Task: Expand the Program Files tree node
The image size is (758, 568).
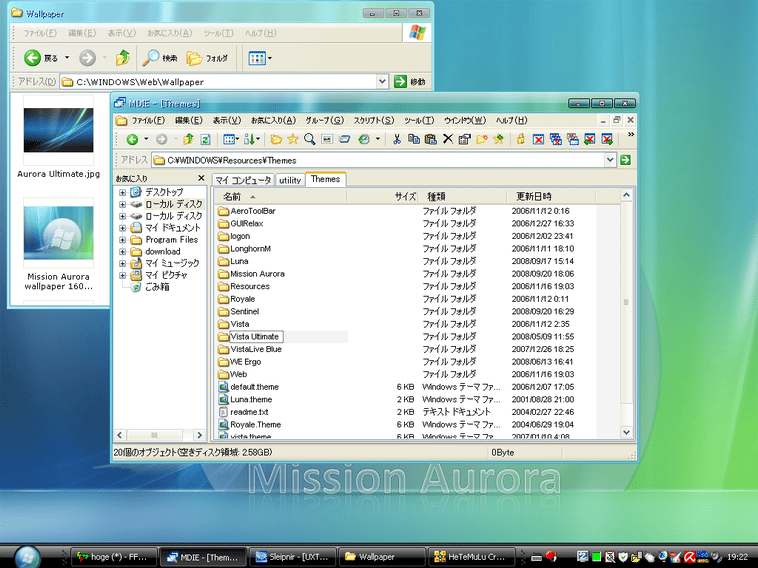Action: [122, 240]
